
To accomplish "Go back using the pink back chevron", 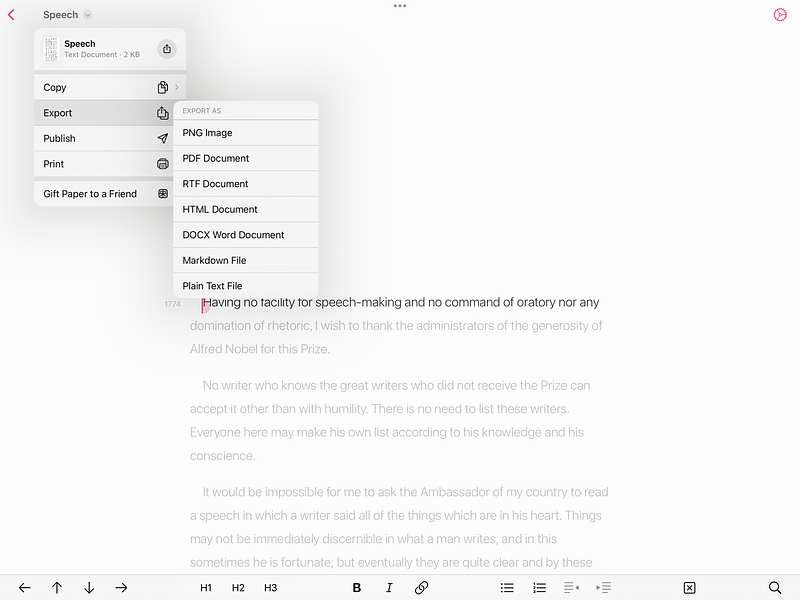I will click(x=11, y=15).
